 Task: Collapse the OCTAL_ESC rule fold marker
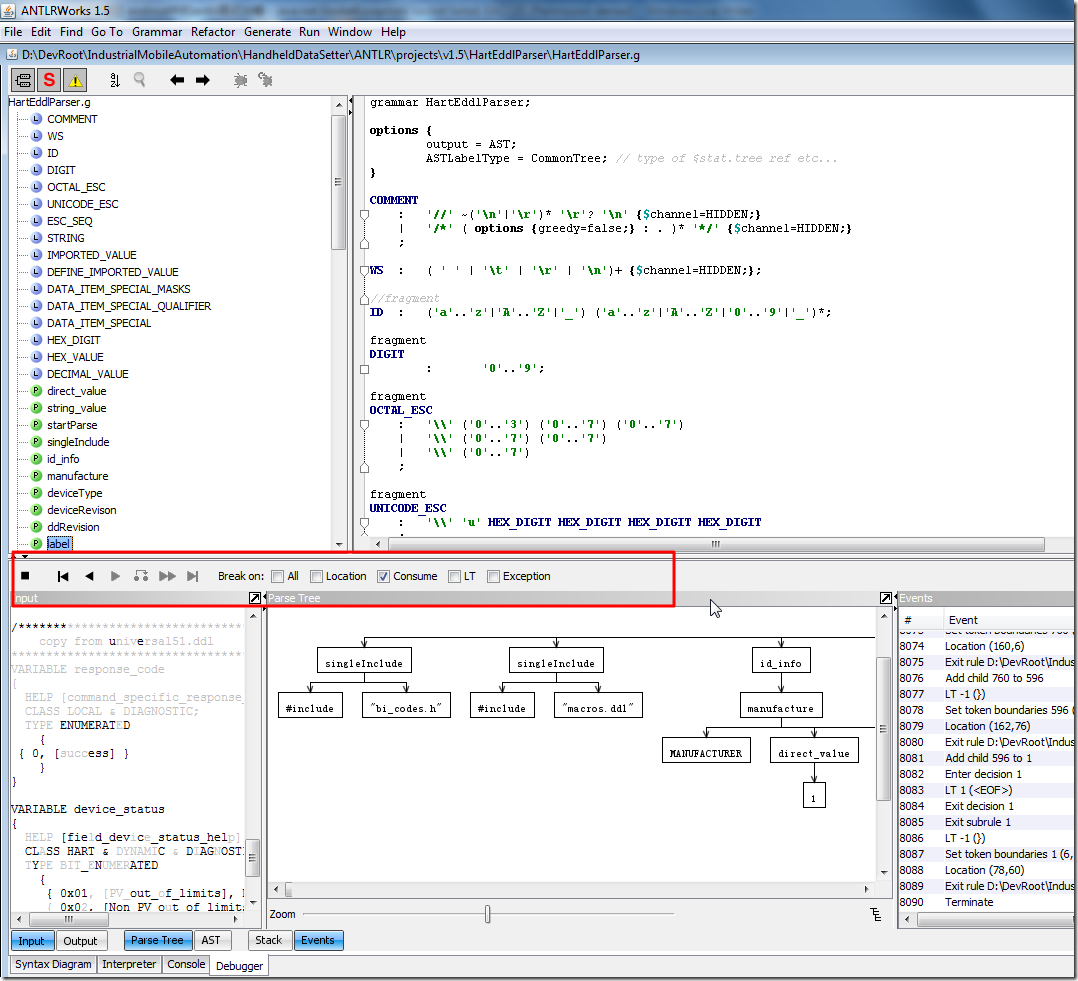click(364, 424)
